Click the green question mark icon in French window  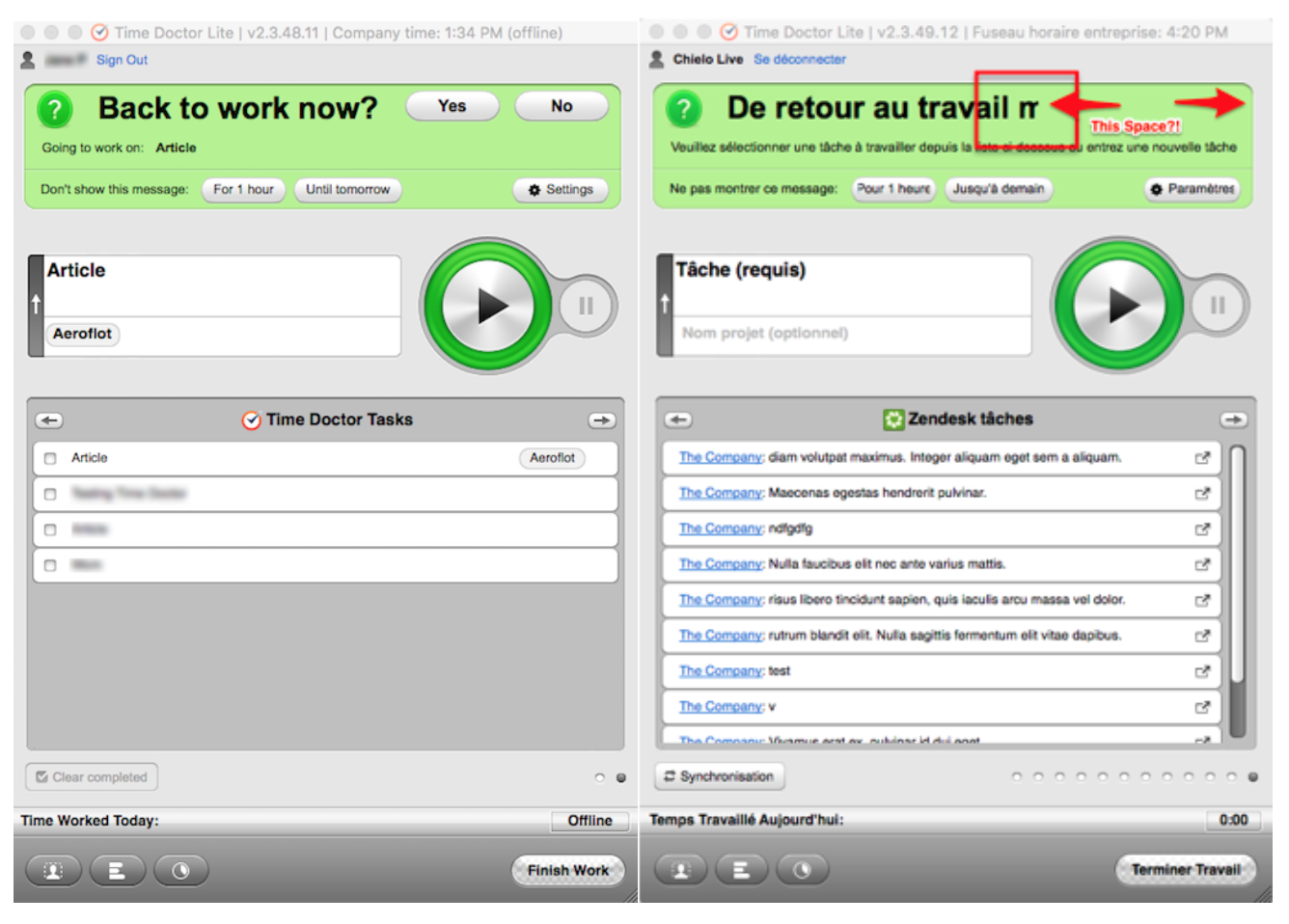(x=684, y=109)
